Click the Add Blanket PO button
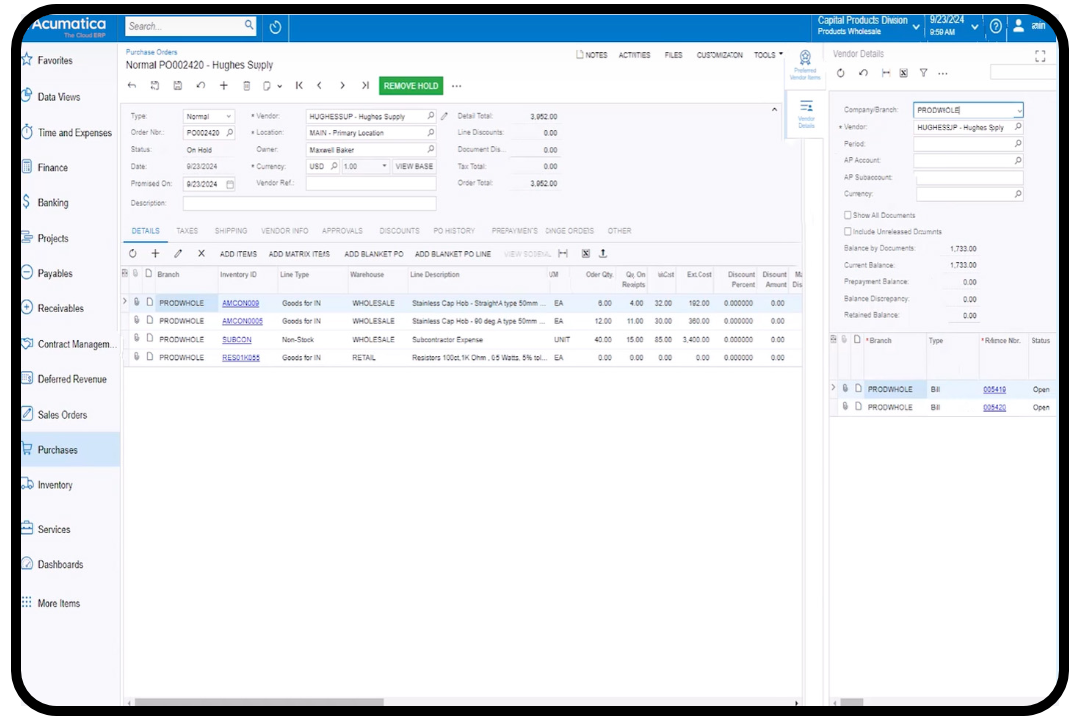 pyautogui.click(x=374, y=254)
